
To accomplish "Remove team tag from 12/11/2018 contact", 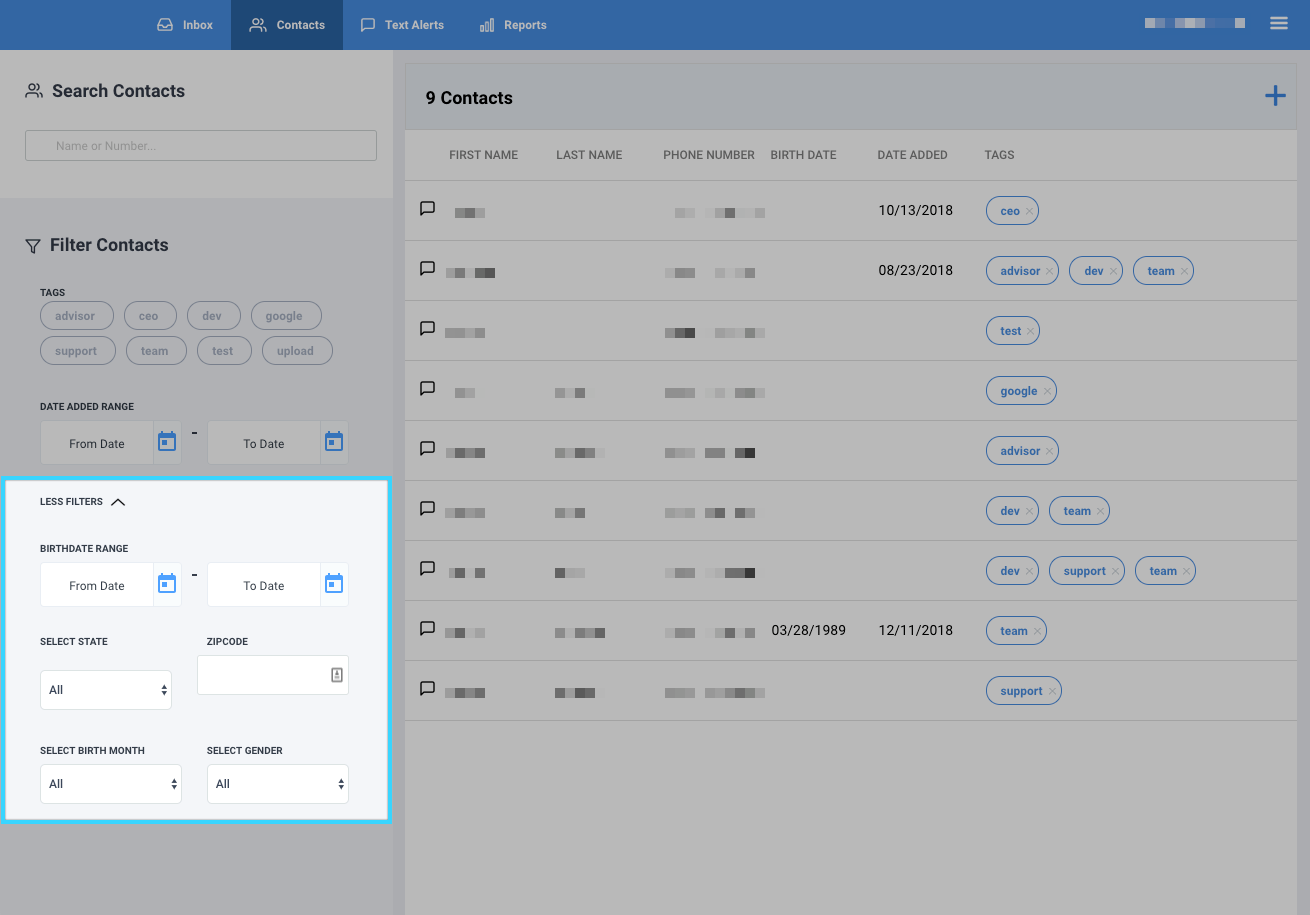I will click(x=1037, y=631).
